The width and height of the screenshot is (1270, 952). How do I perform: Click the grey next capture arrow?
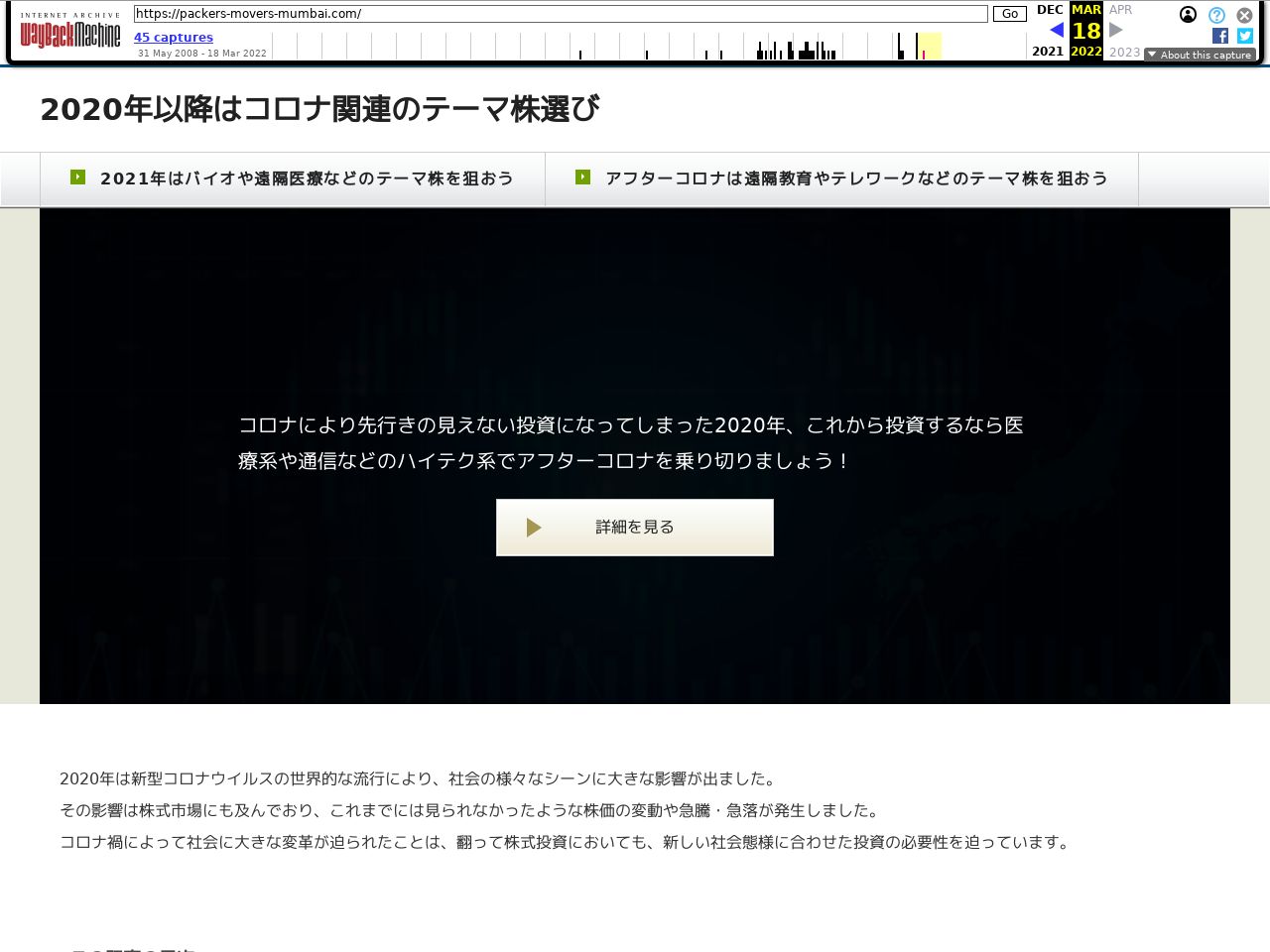1116,30
